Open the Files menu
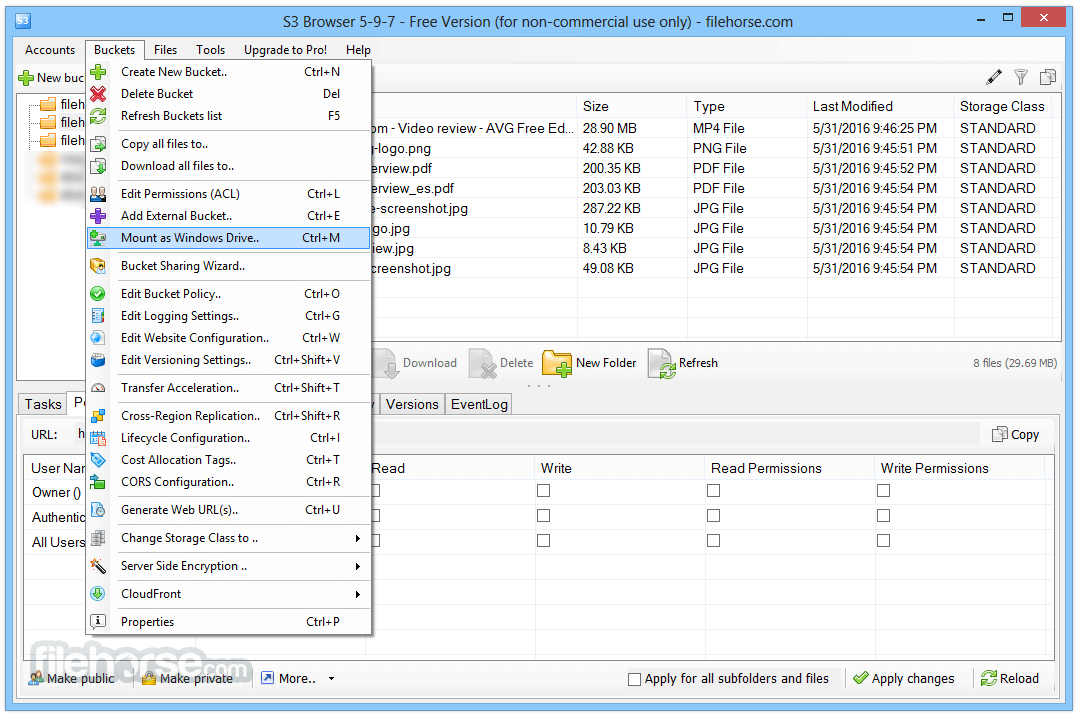The image size is (1078, 713). [x=165, y=50]
